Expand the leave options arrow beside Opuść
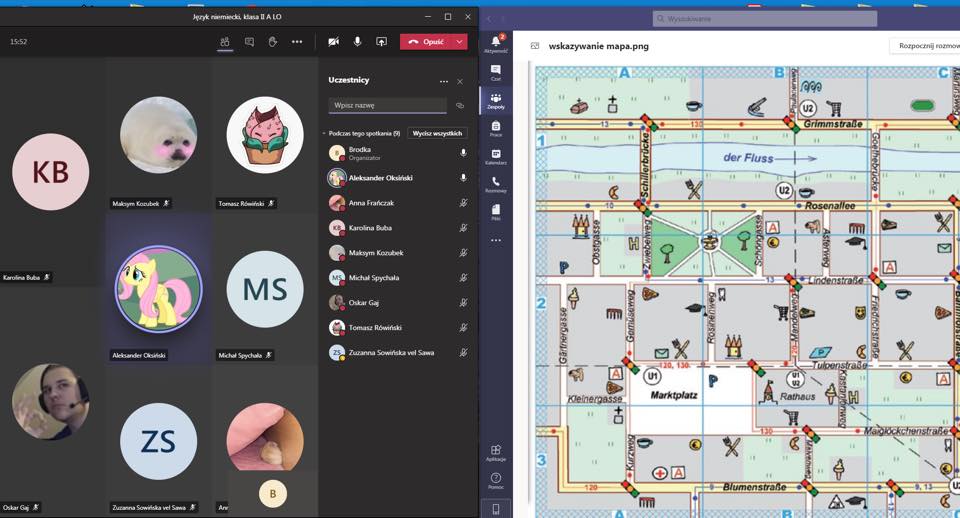960x518 pixels. click(x=460, y=42)
